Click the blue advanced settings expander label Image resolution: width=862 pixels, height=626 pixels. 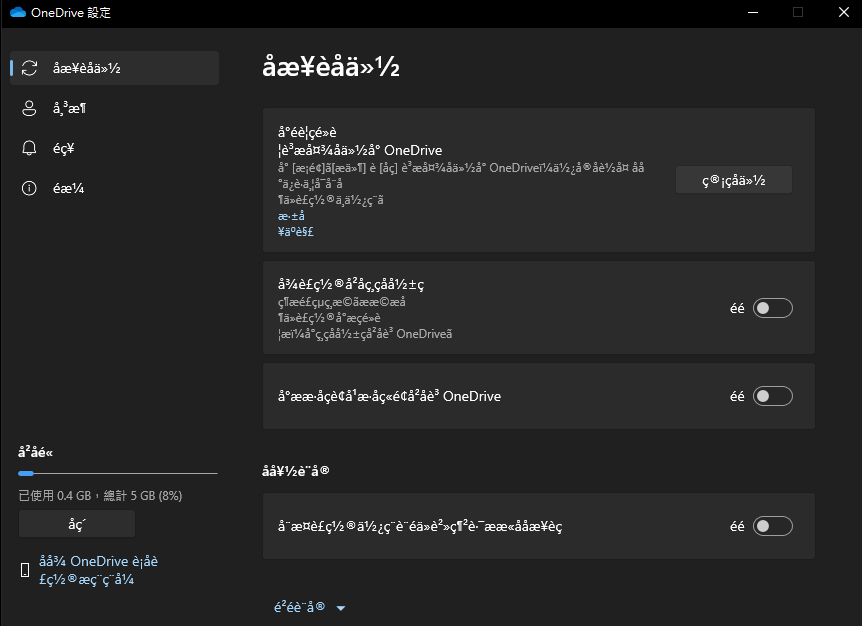point(300,607)
